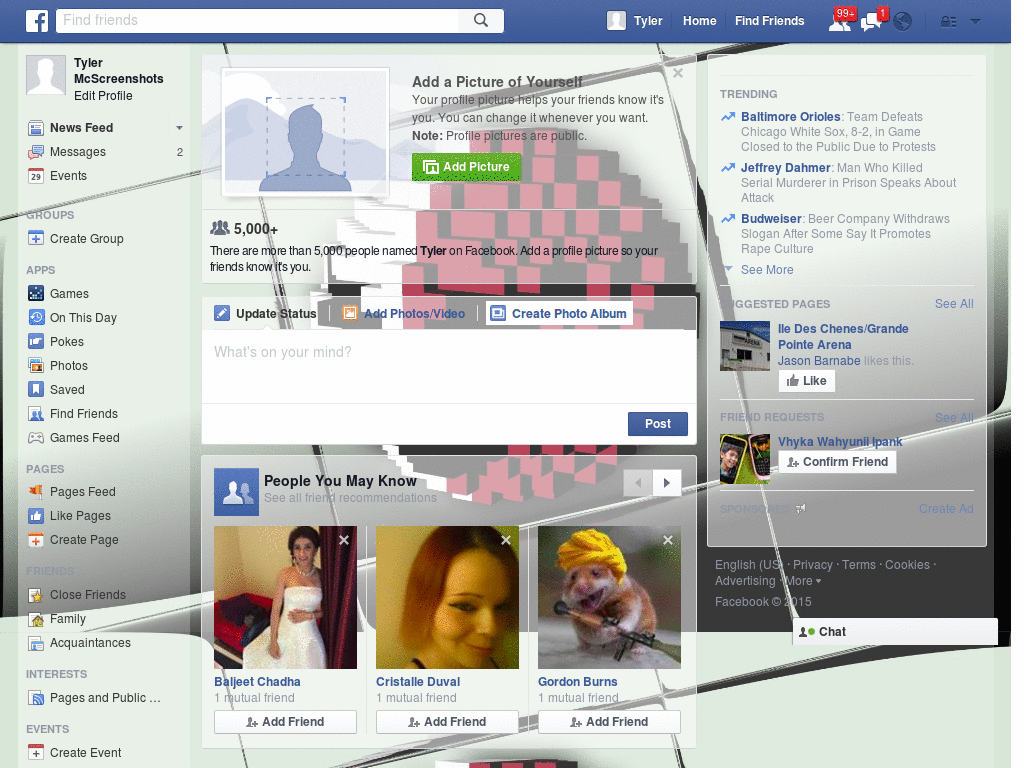
Task: Open Like Pages thumbs-up icon
Action: click(x=36, y=515)
